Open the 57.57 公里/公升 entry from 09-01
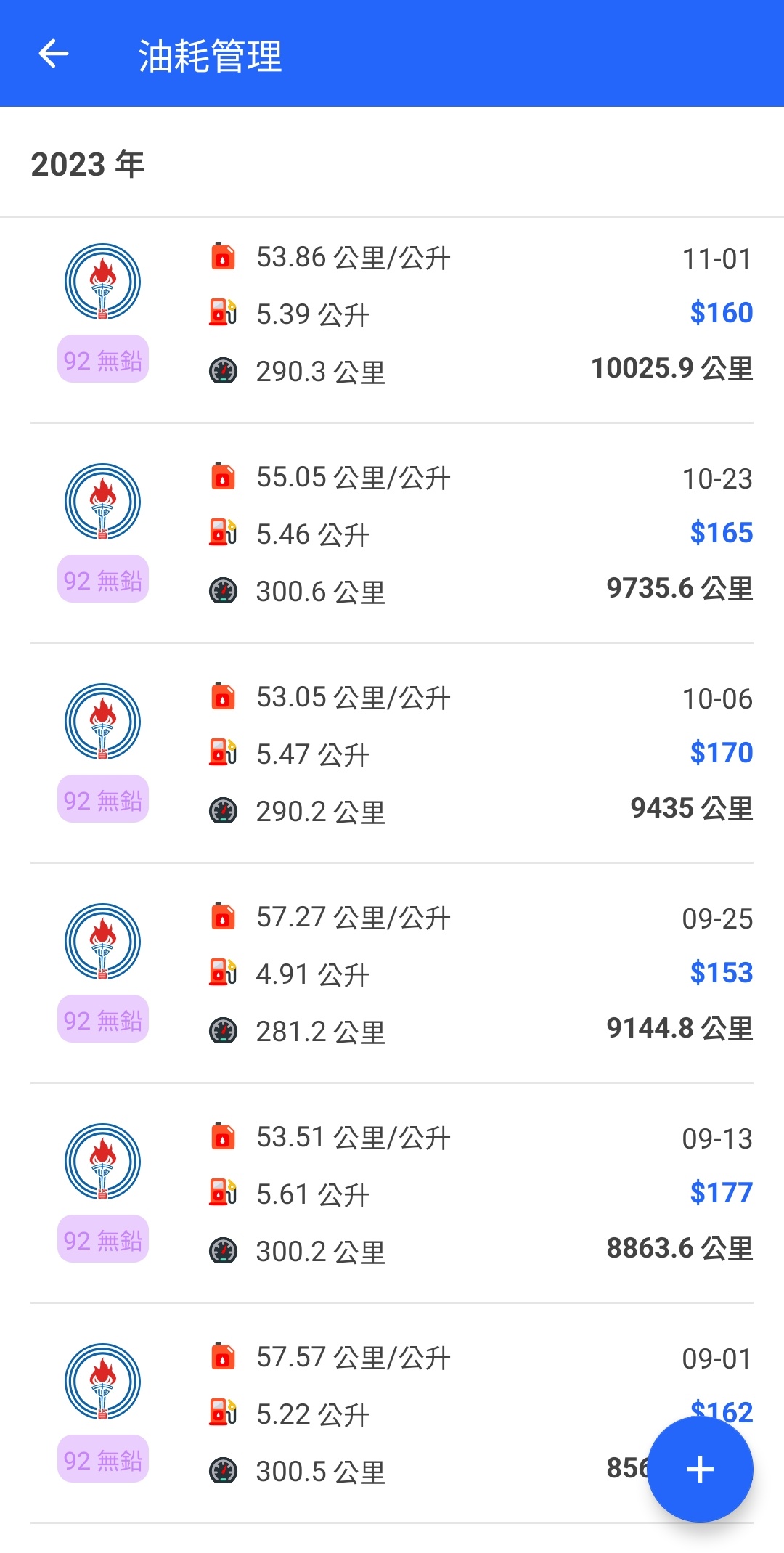Screen dimensions: 784x1553 pos(353,1356)
